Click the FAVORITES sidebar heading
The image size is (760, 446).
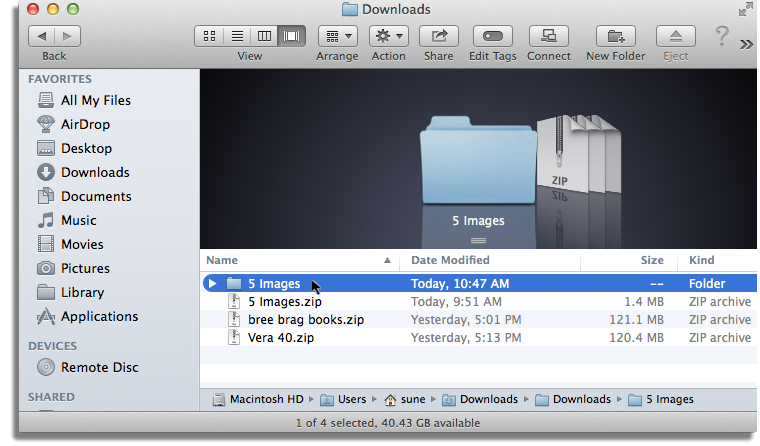coord(60,79)
